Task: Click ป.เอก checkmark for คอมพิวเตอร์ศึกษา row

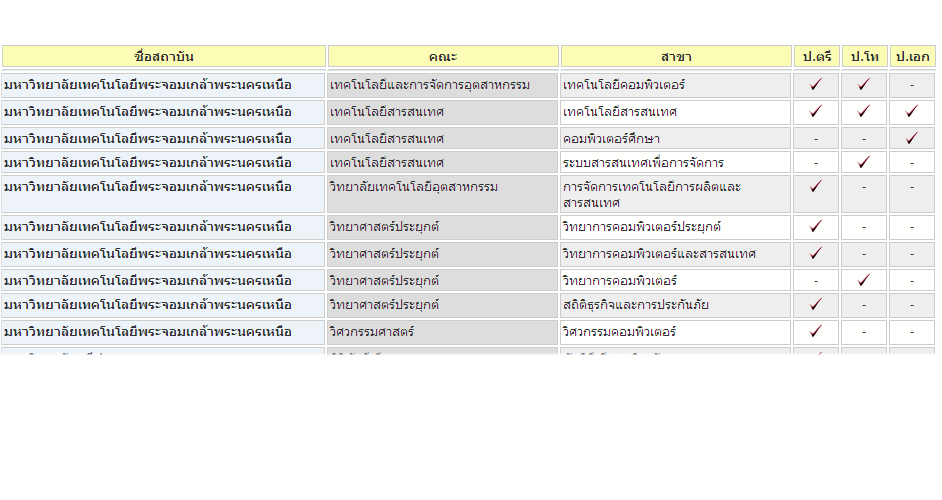Action: 911,138
